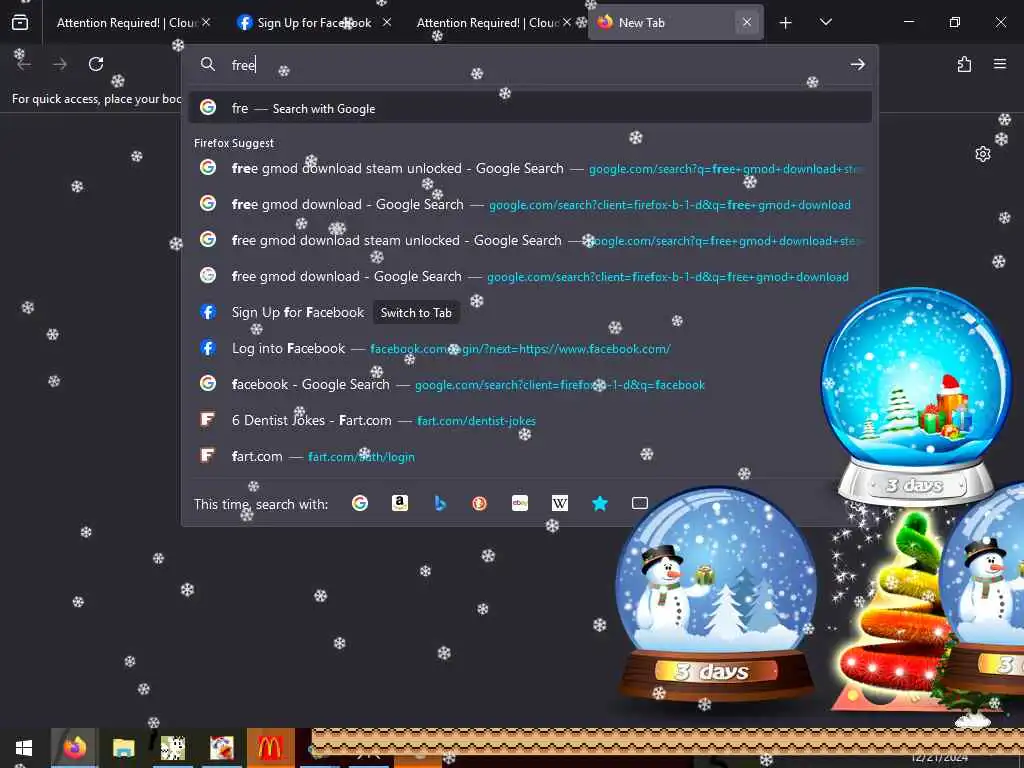Open new tab page settings gear
Image resolution: width=1024 pixels, height=768 pixels.
click(x=983, y=154)
